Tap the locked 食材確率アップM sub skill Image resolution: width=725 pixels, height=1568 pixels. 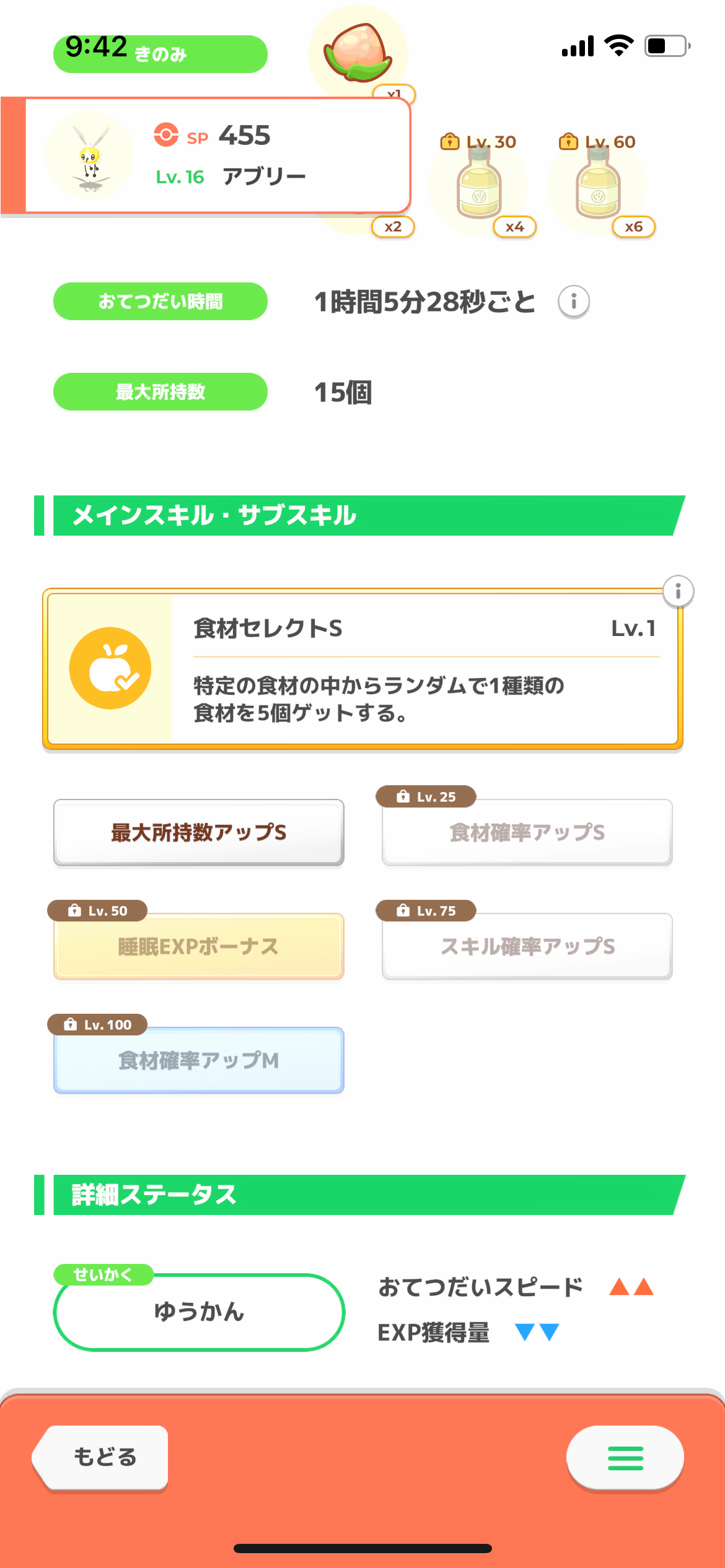pos(198,1060)
